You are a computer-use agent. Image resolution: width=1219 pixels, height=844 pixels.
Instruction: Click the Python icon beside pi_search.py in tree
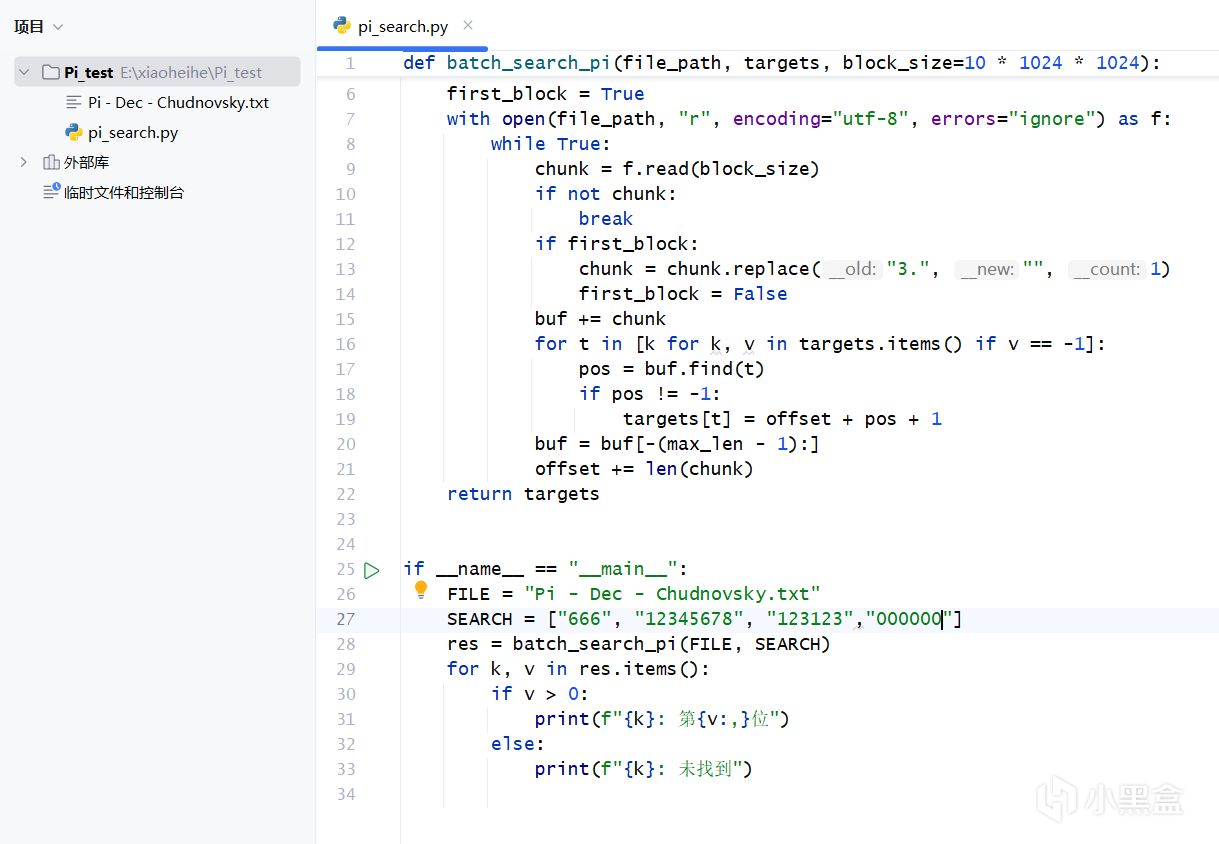(73, 132)
